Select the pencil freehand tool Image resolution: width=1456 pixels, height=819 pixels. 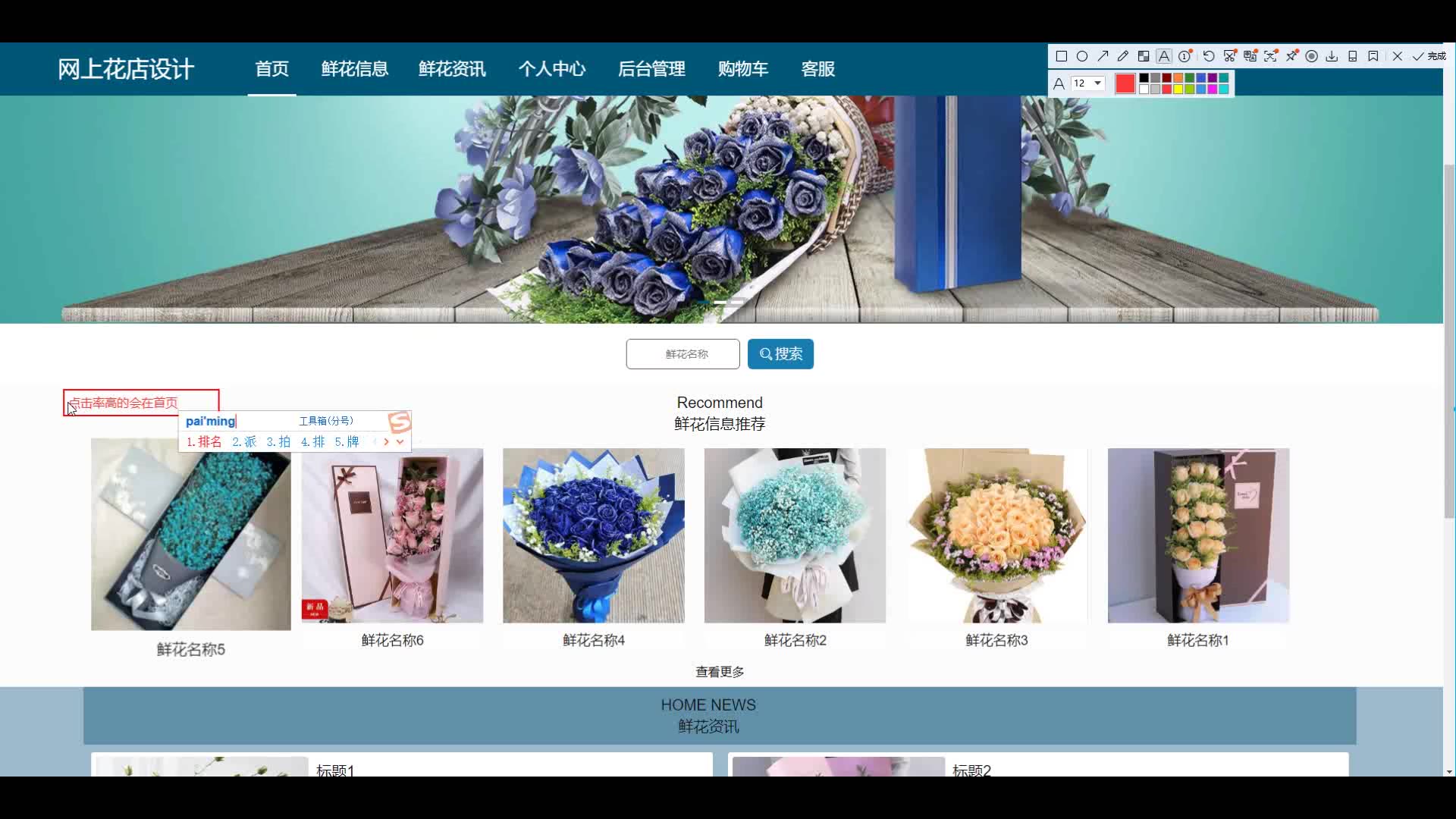point(1123,56)
